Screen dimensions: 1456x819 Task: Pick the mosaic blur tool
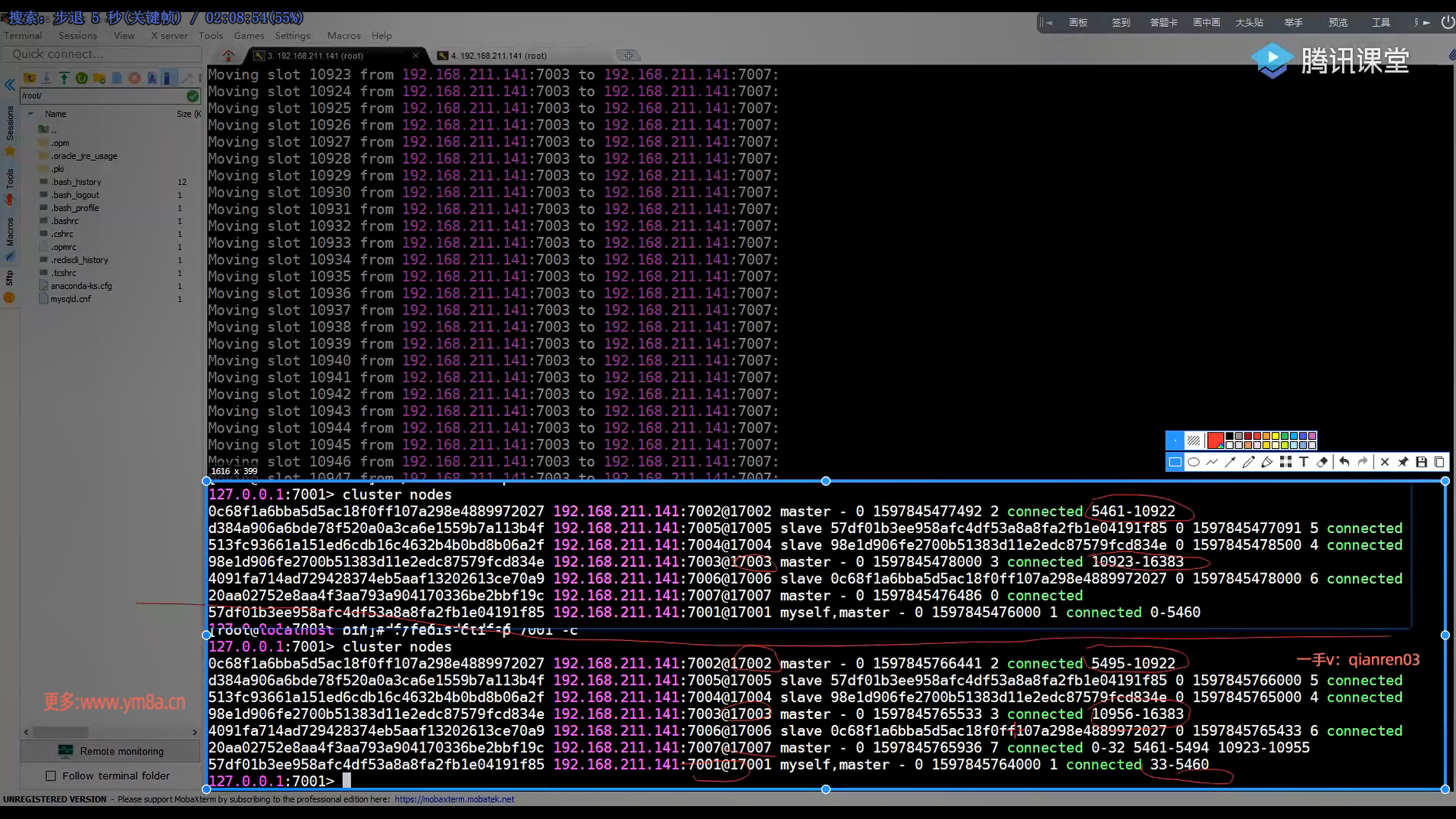1285,462
